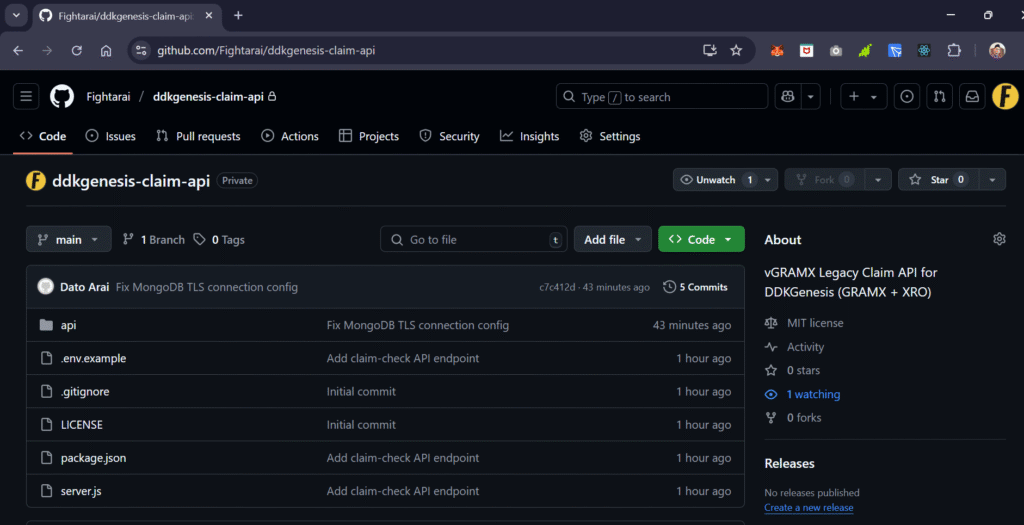Click the Unwatch button
Image resolution: width=1024 pixels, height=525 pixels.
click(716, 180)
